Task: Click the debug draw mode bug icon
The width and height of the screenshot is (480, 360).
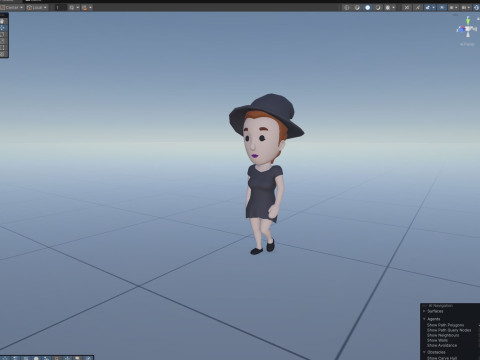Action: click(387, 7)
